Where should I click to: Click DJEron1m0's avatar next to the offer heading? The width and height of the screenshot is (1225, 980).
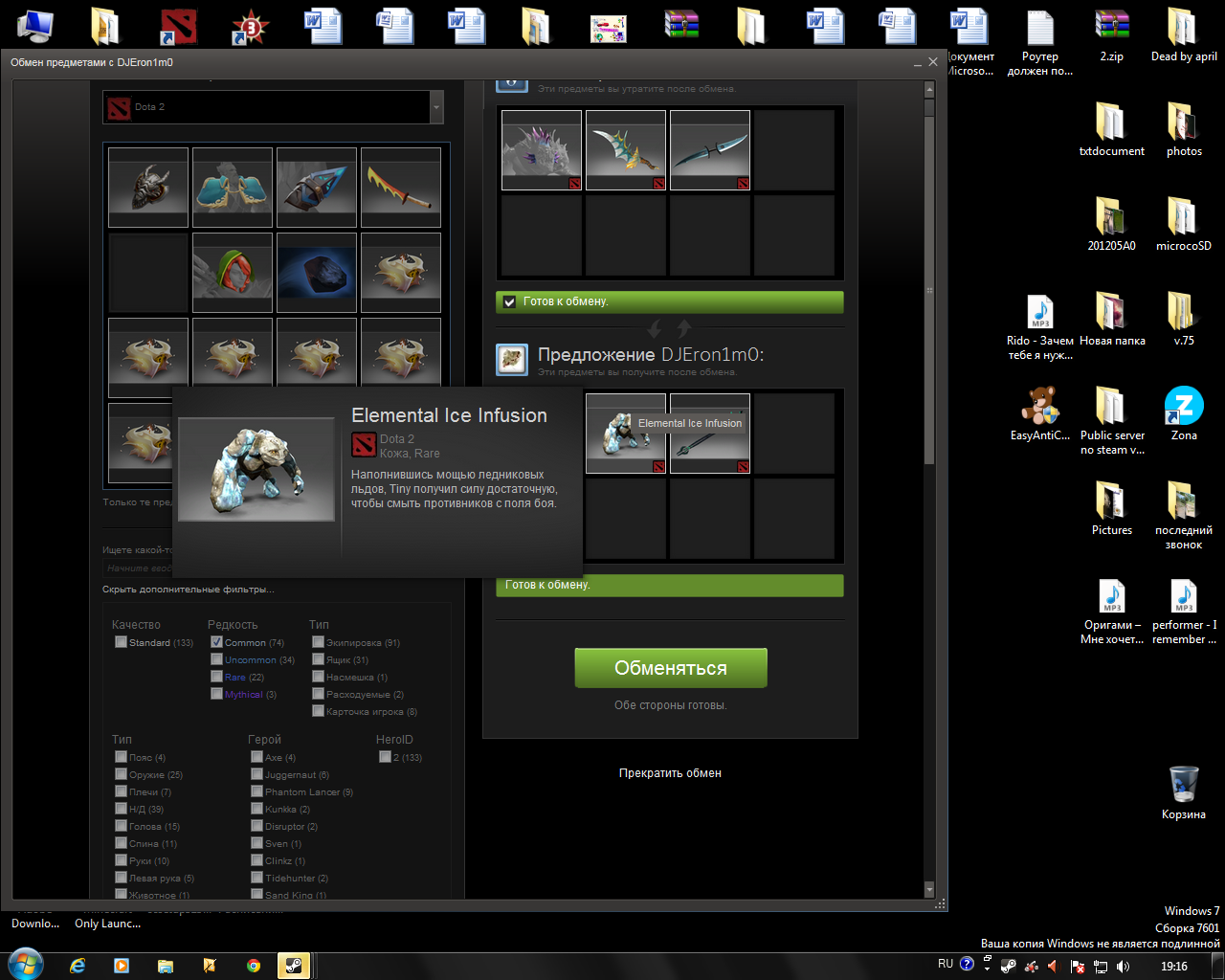pos(512,360)
